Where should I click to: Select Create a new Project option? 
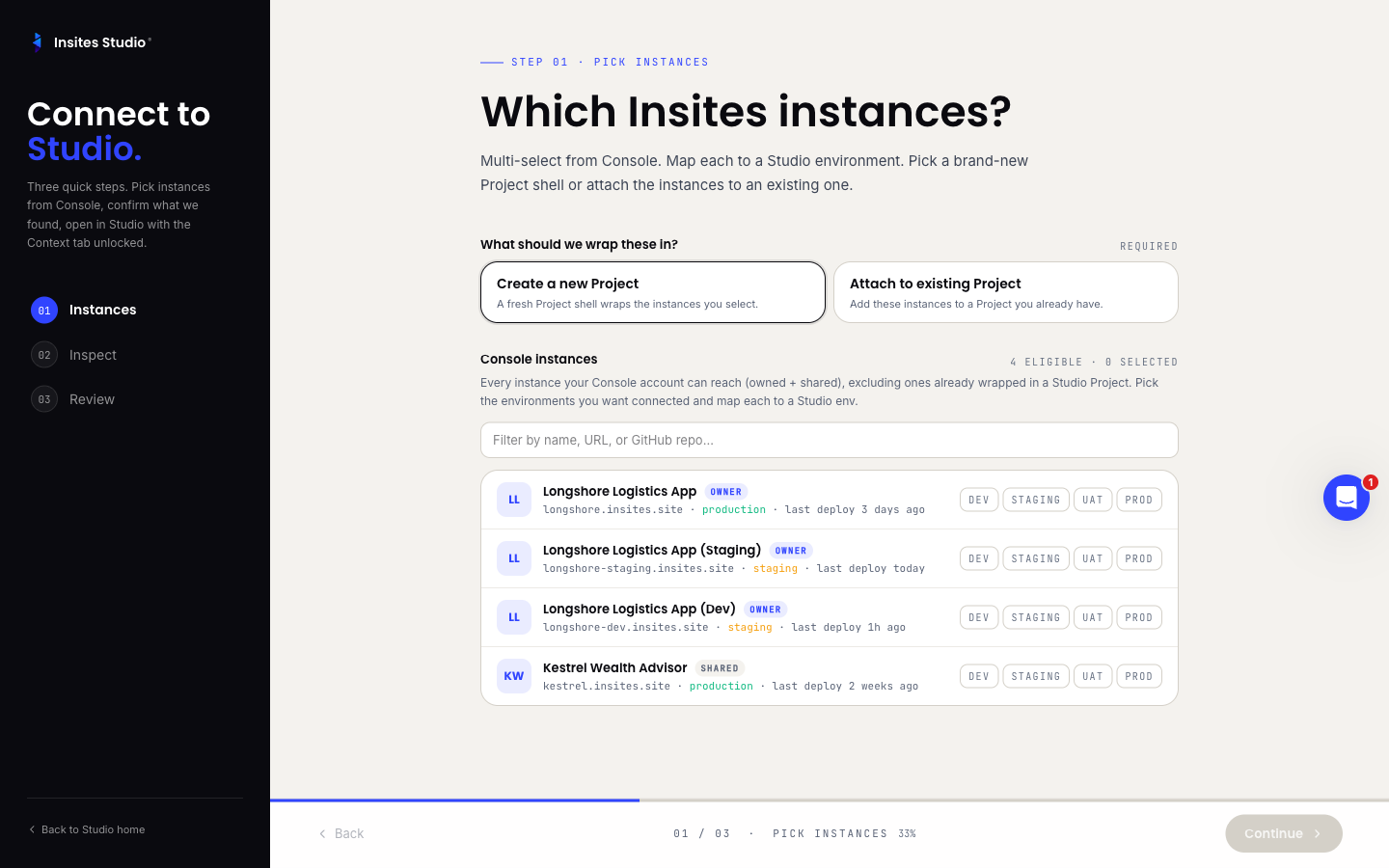653,292
